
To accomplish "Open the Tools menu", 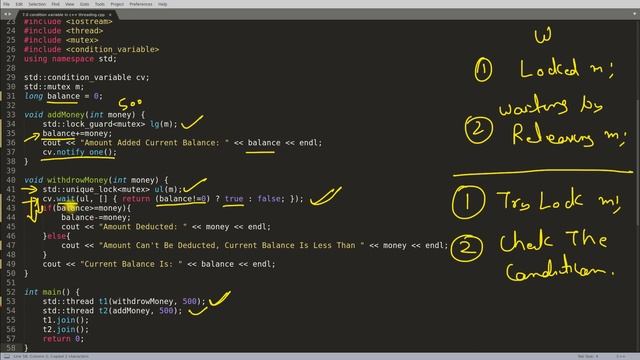I will tap(100, 4).
